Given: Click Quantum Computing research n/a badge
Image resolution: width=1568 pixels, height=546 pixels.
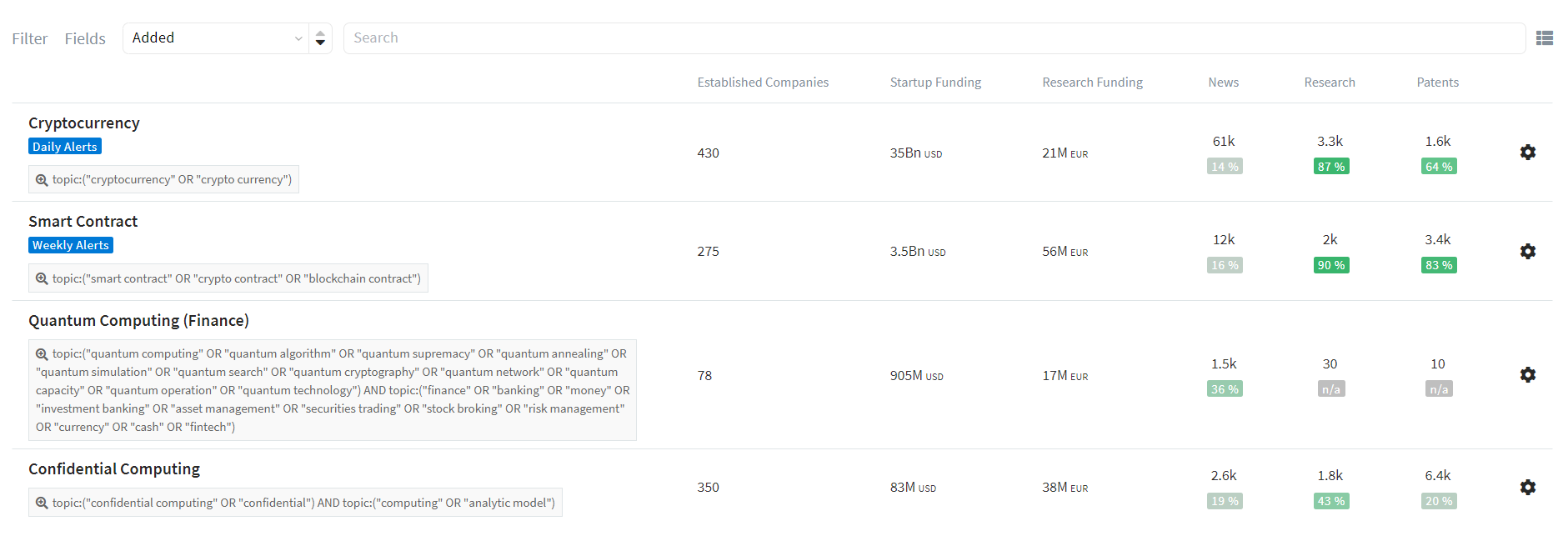Looking at the screenshot, I should click(x=1331, y=389).
